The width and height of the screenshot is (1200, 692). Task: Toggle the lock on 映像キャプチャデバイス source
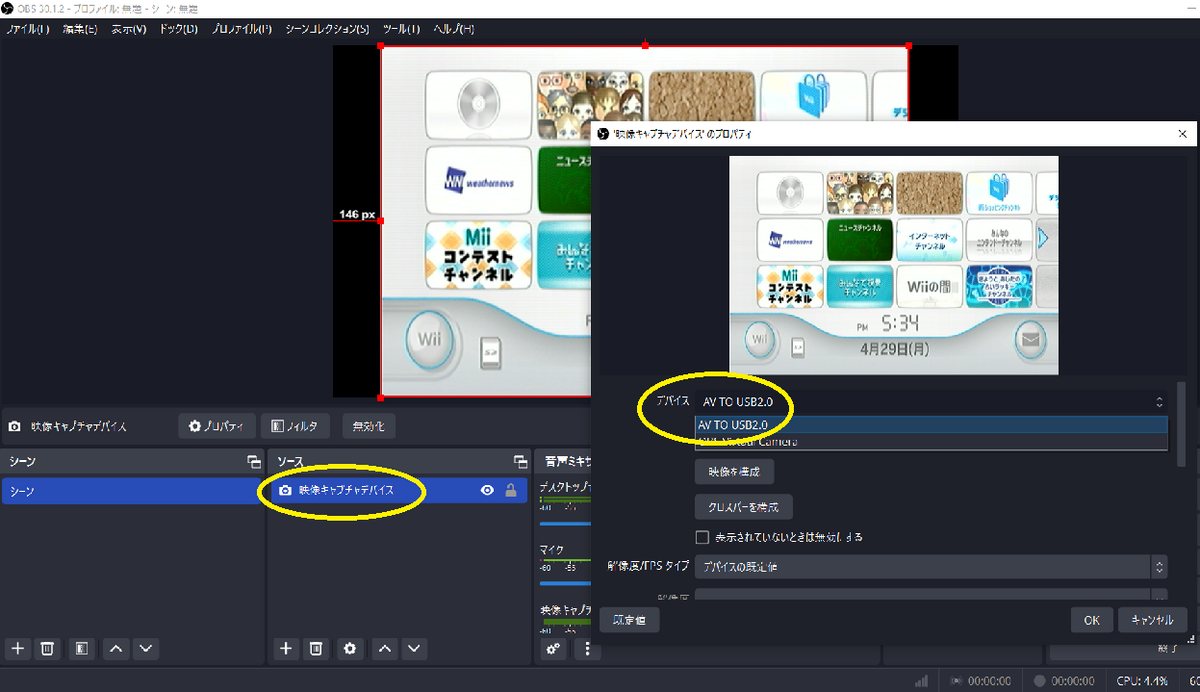click(x=511, y=491)
